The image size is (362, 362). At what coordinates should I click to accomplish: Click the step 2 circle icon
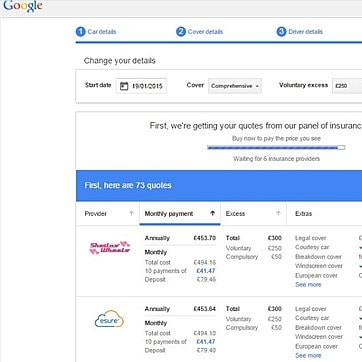pos(181,32)
